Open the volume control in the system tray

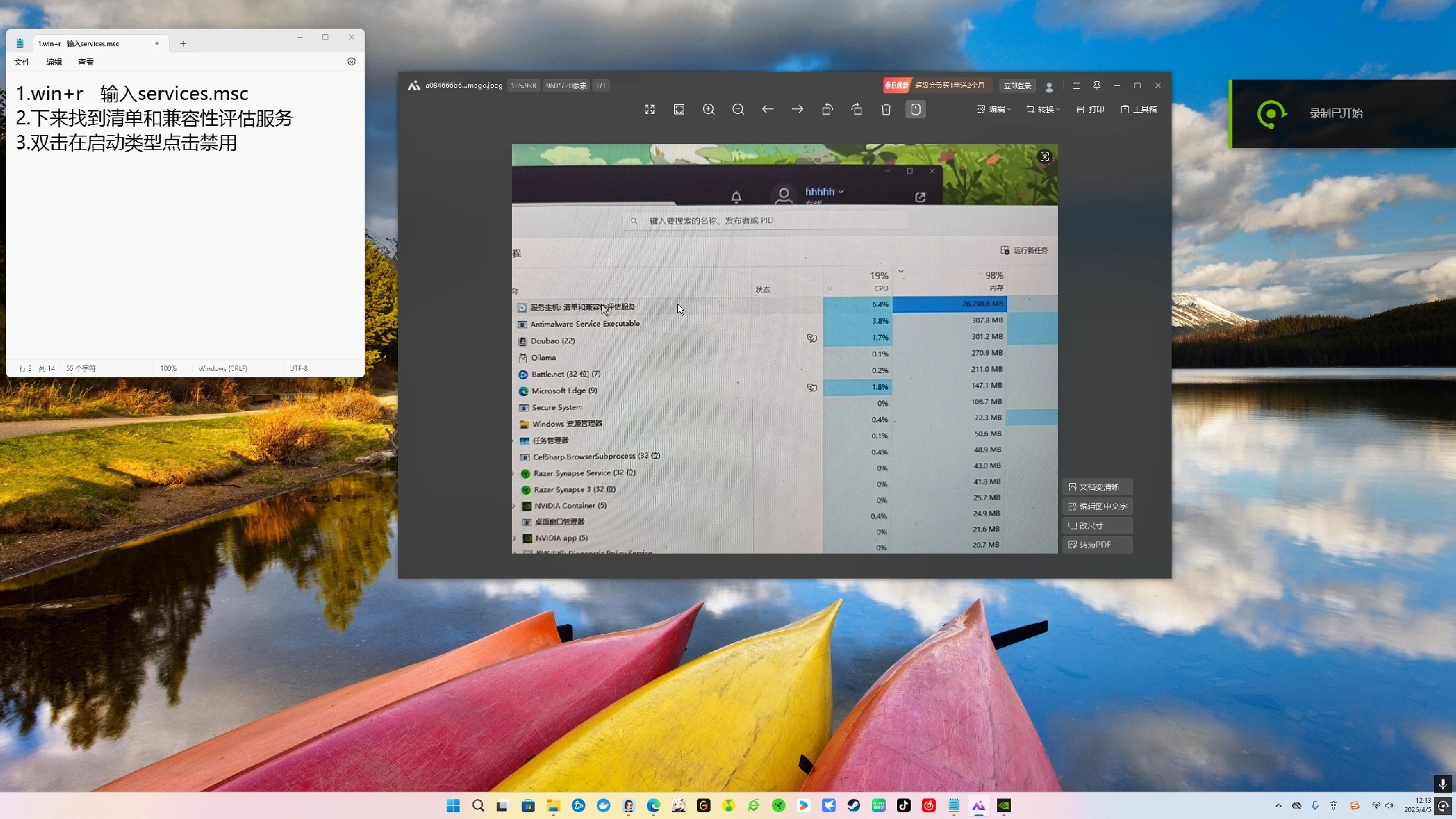[1389, 805]
